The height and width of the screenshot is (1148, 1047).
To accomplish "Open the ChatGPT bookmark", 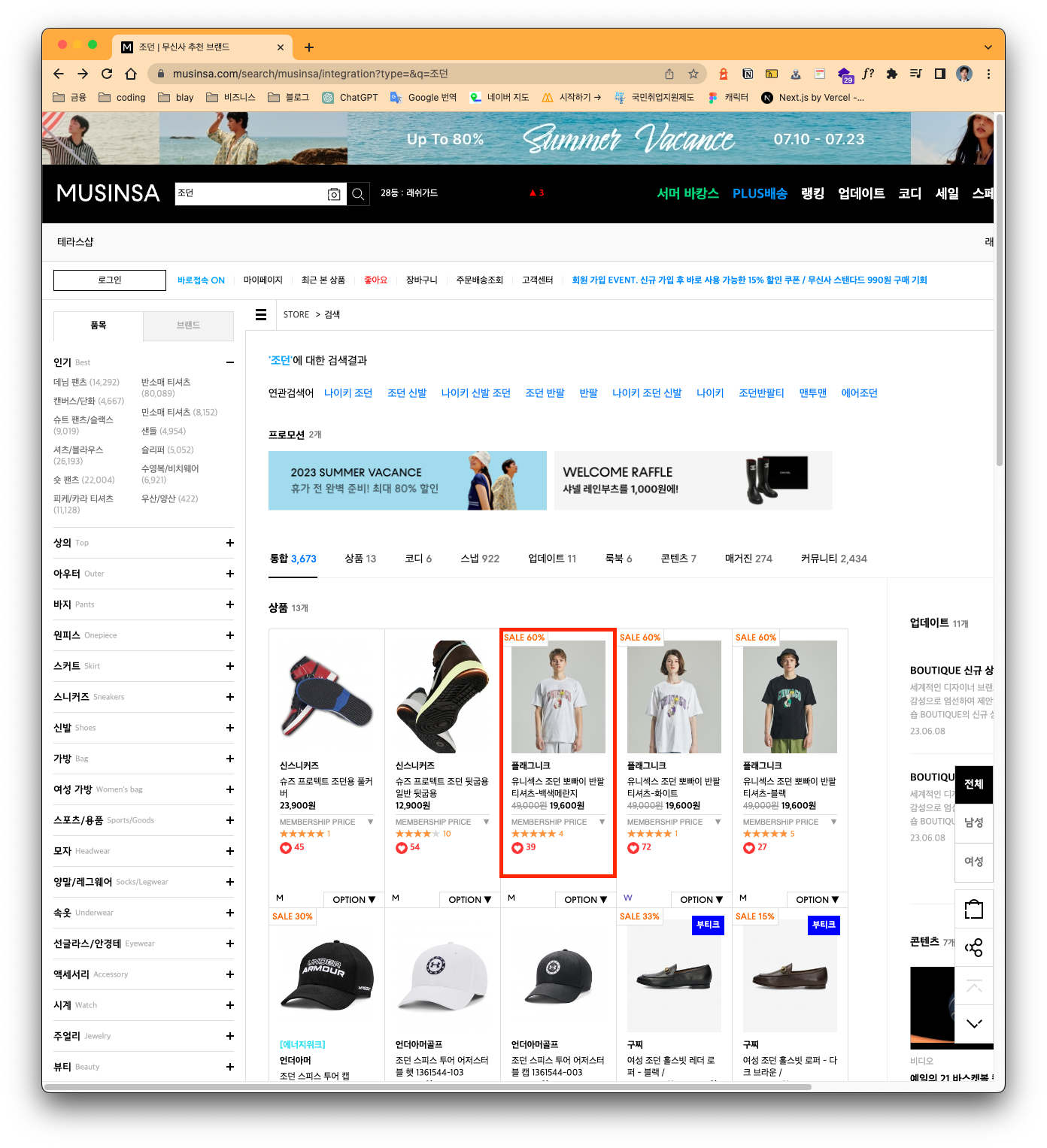I will pyautogui.click(x=350, y=97).
